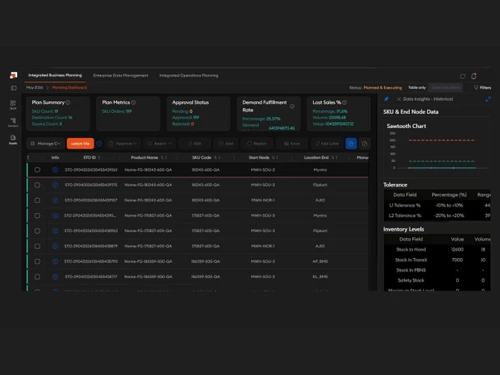Open the third sidebar module under Demand
This screenshot has height=375, width=500.
pos(13,139)
